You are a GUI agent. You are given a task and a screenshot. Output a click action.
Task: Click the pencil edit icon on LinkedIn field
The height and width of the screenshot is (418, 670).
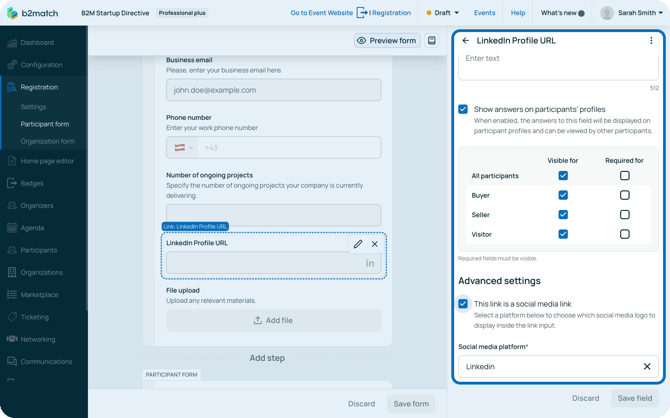click(358, 244)
